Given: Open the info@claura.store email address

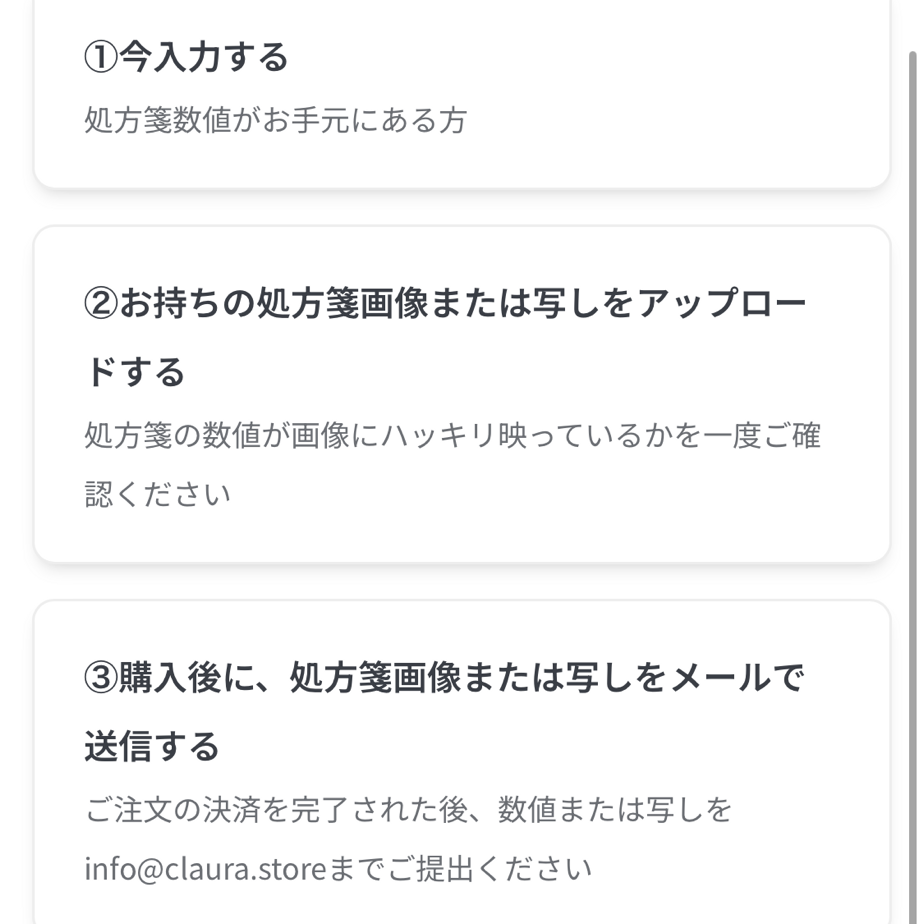Looking at the screenshot, I should (x=205, y=868).
